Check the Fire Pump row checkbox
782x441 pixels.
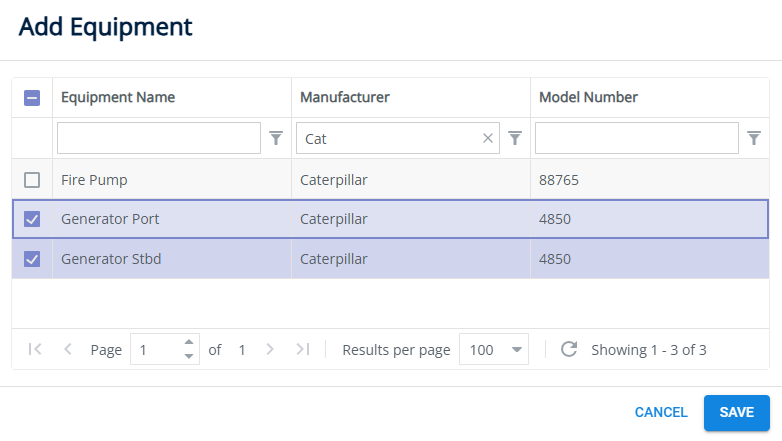coord(32,180)
